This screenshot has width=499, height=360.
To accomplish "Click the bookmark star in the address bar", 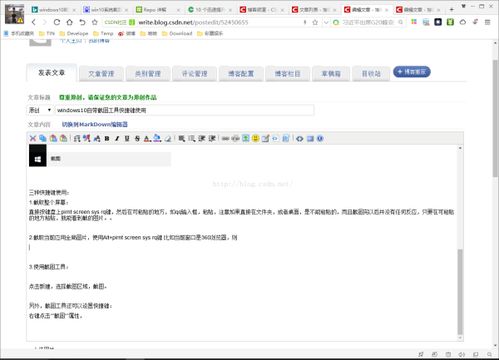I will pos(315,22).
